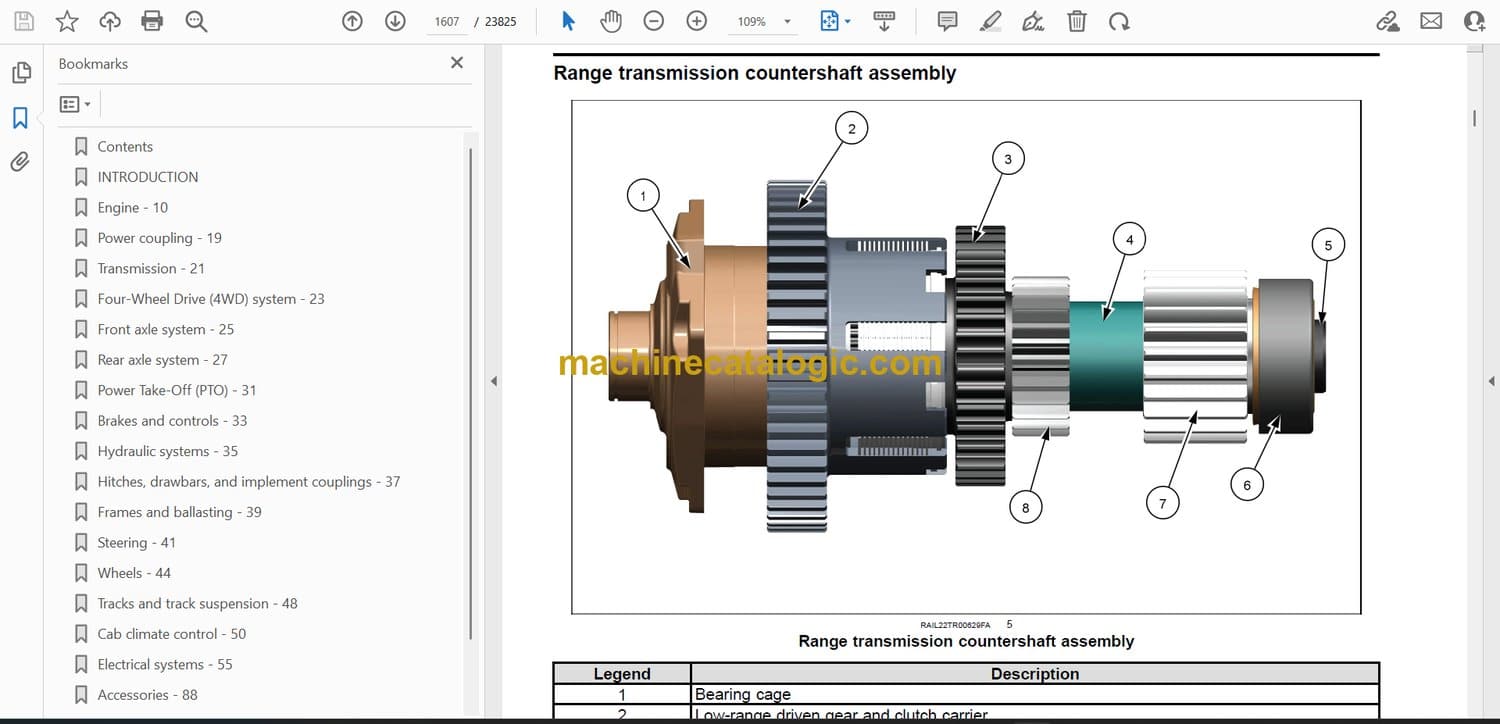Open the fit page options dropdown

click(848, 21)
